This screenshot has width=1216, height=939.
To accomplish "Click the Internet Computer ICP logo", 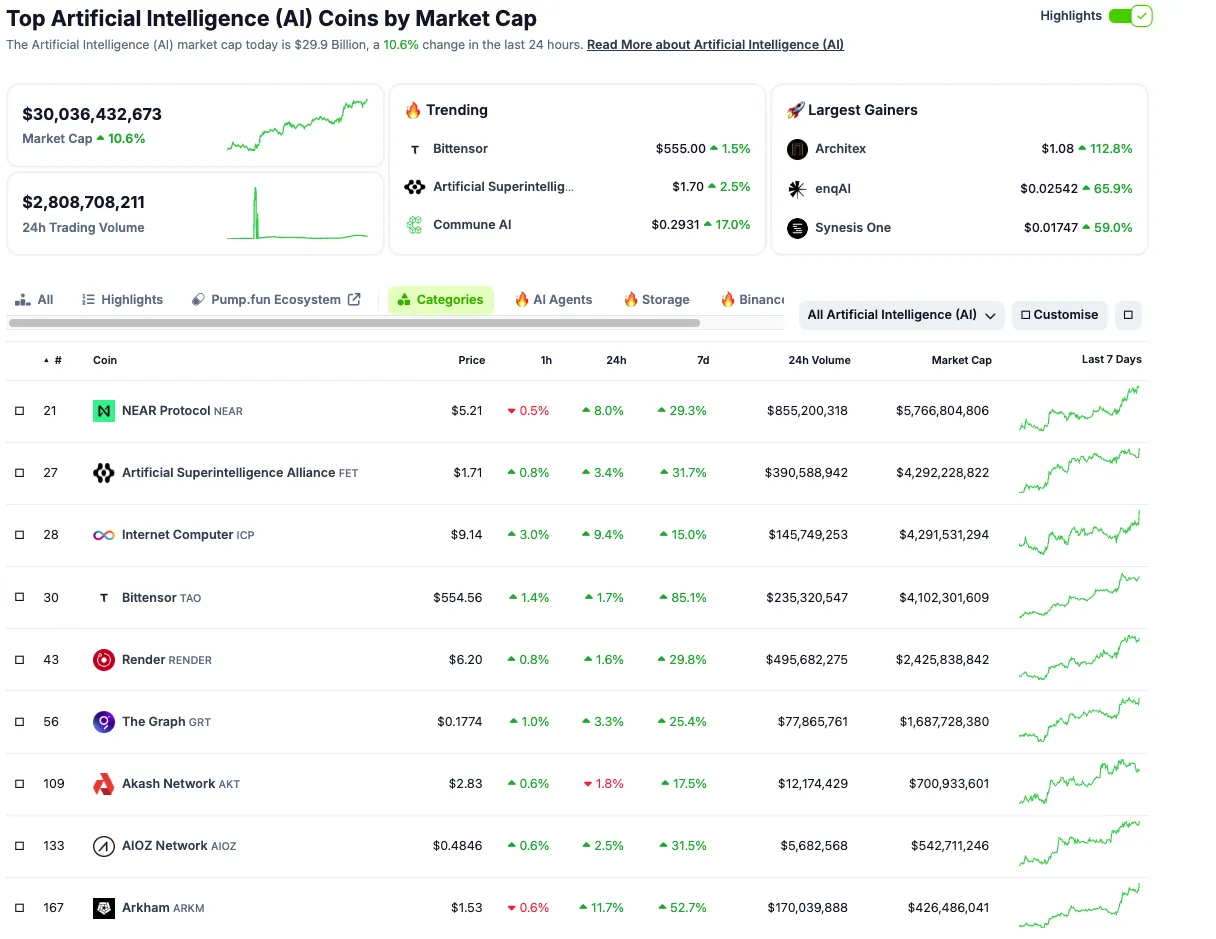I will coord(105,534).
